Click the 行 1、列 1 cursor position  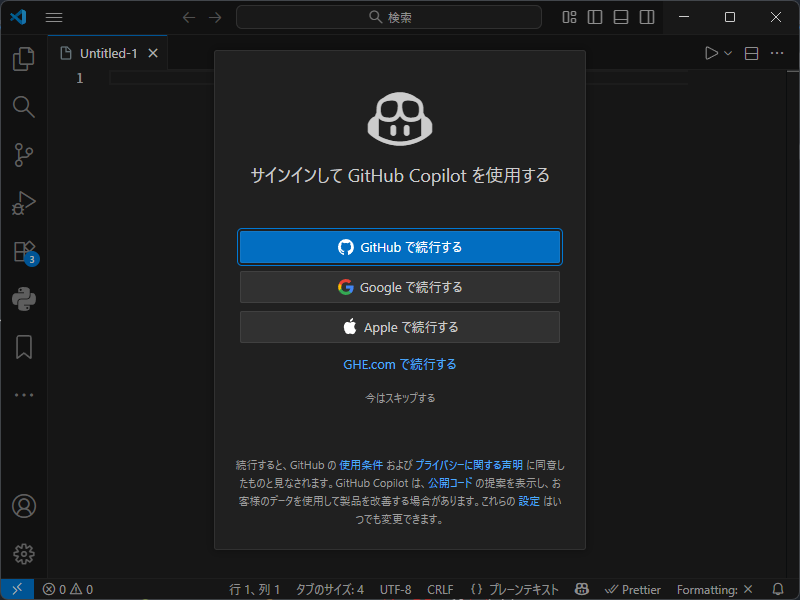click(255, 589)
